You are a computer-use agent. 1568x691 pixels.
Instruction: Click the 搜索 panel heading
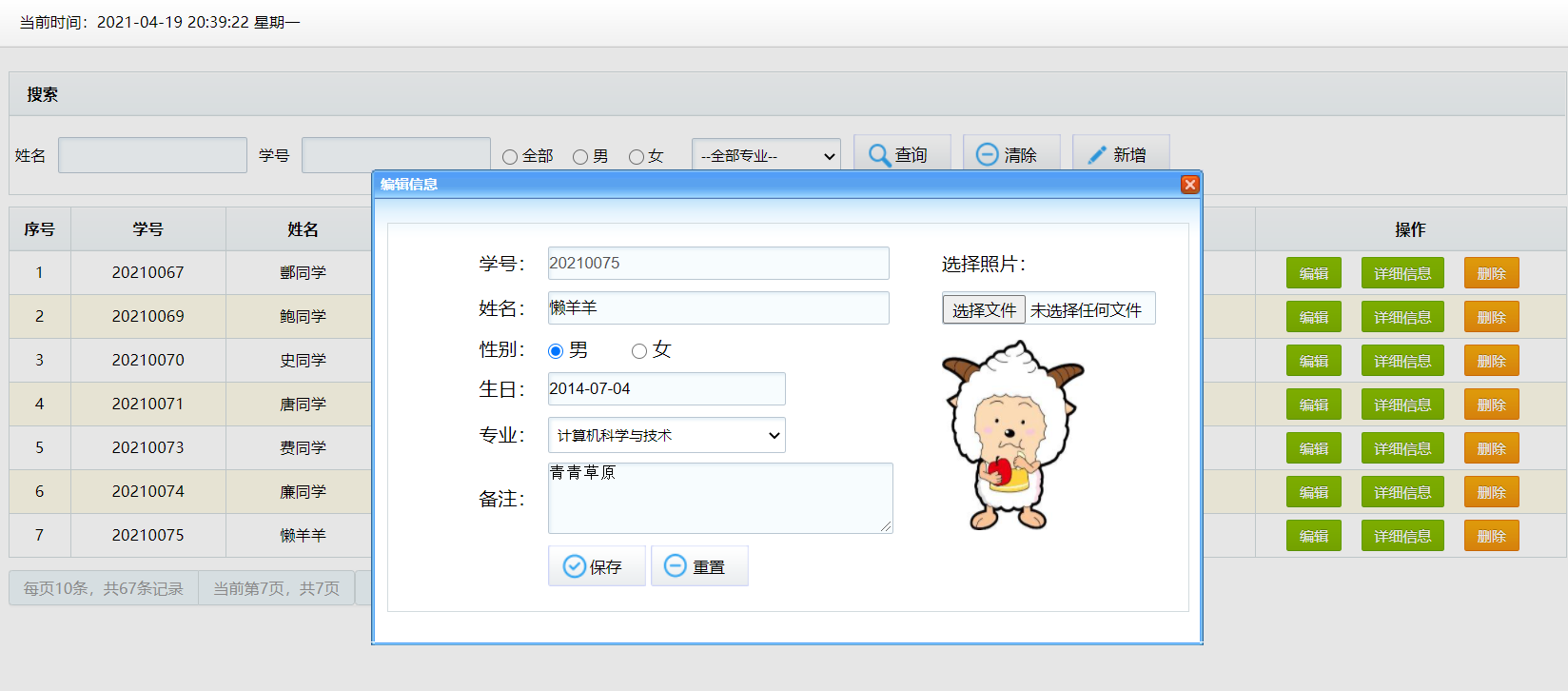tap(43, 94)
